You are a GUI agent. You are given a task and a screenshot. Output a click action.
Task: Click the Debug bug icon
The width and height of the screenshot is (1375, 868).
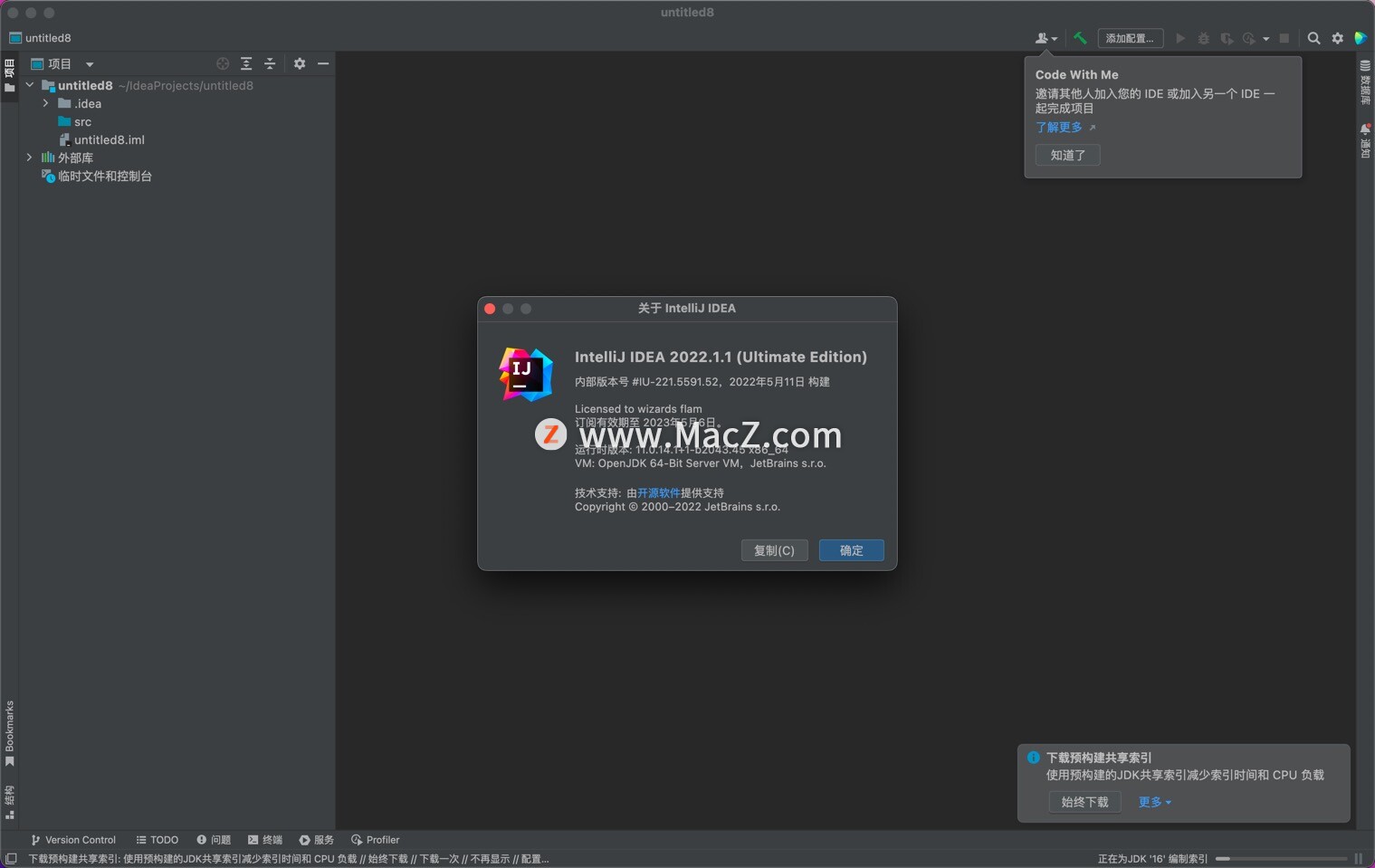coord(1203,38)
